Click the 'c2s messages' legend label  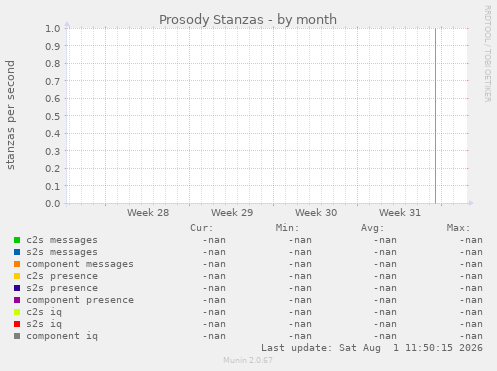[x=62, y=240]
